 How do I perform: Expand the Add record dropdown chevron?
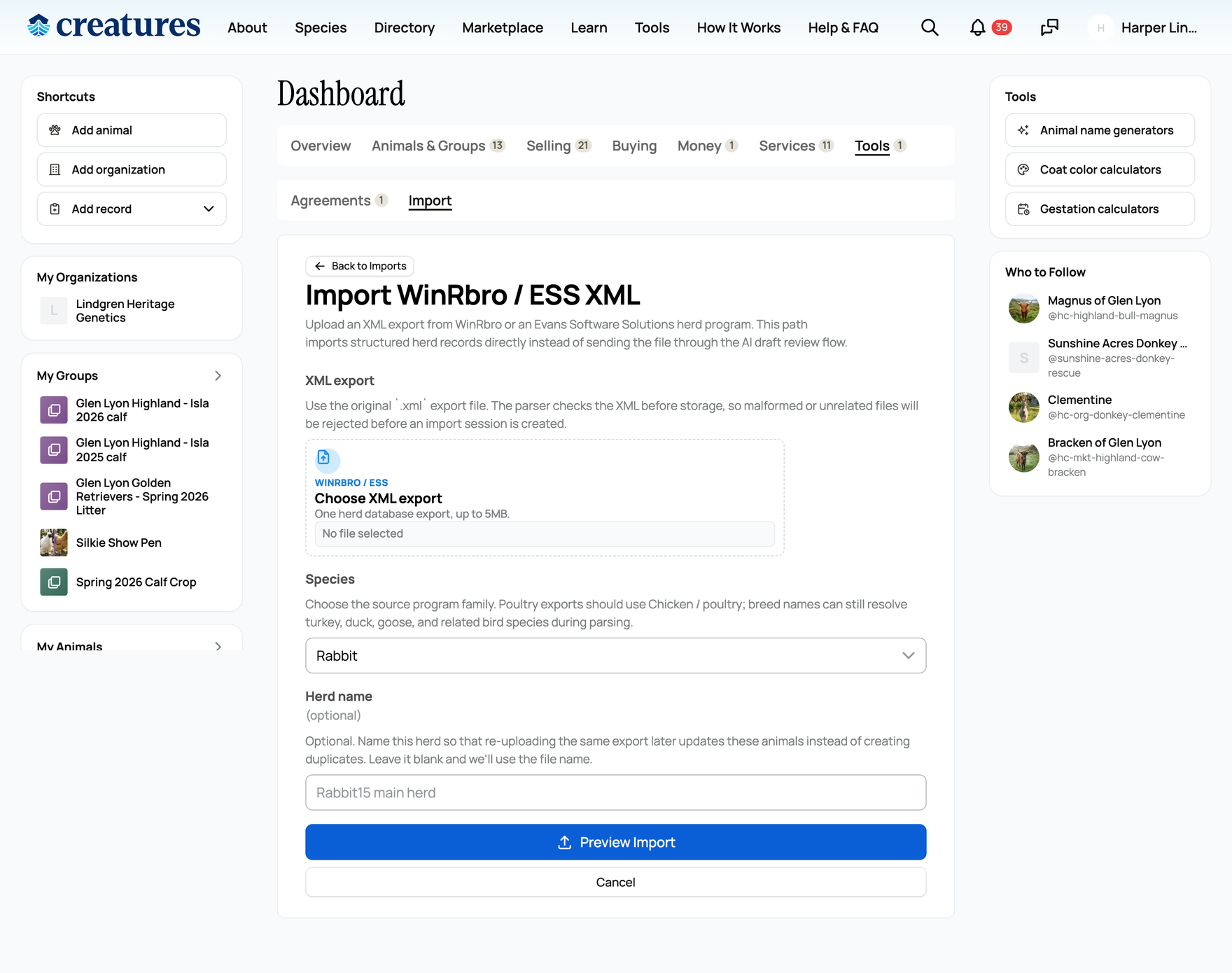(209, 209)
